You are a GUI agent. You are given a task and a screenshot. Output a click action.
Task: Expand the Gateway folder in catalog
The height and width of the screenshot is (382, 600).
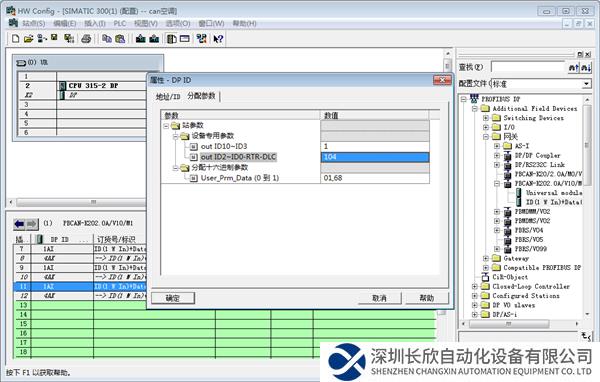[486, 258]
